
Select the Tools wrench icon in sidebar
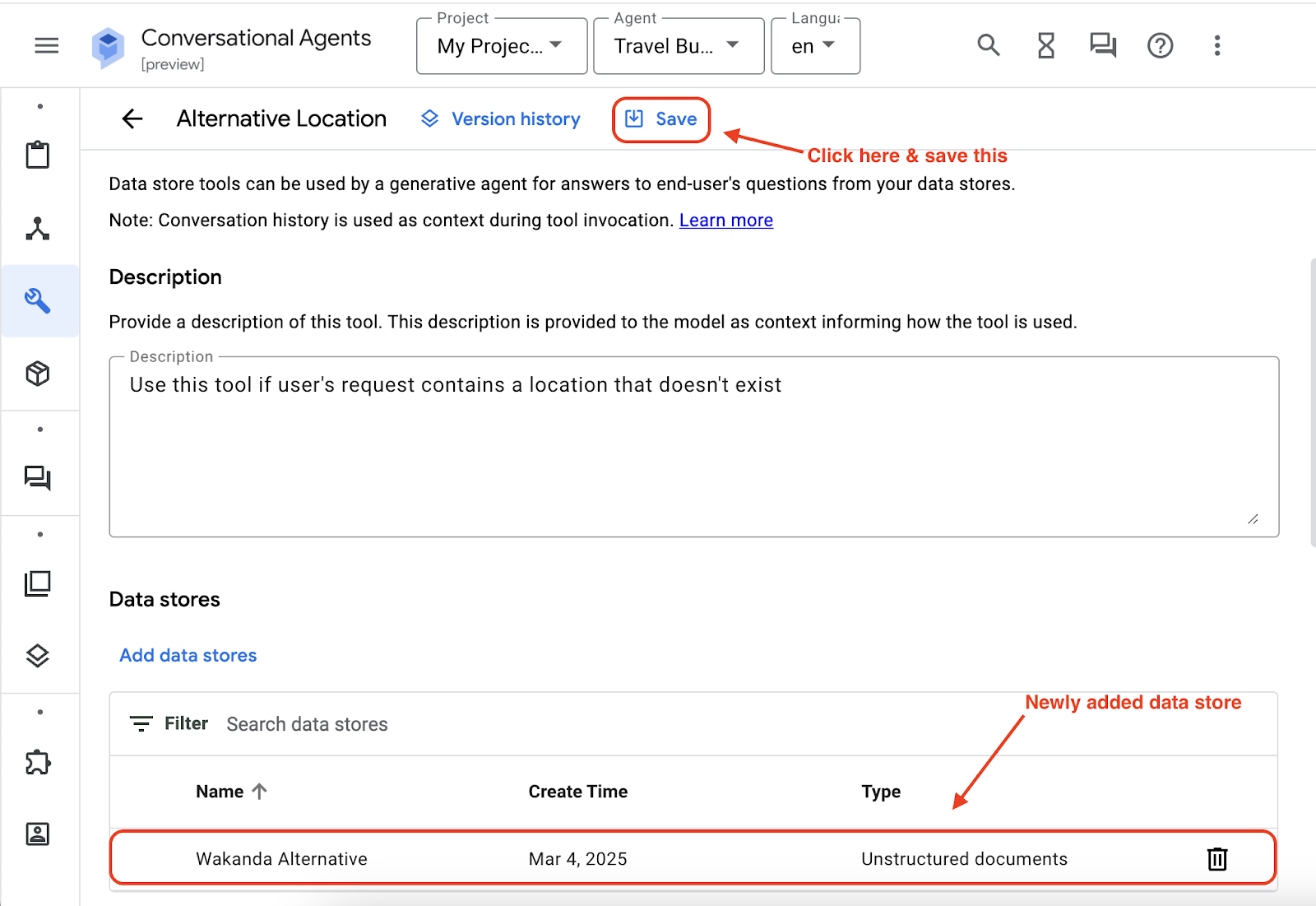click(38, 301)
